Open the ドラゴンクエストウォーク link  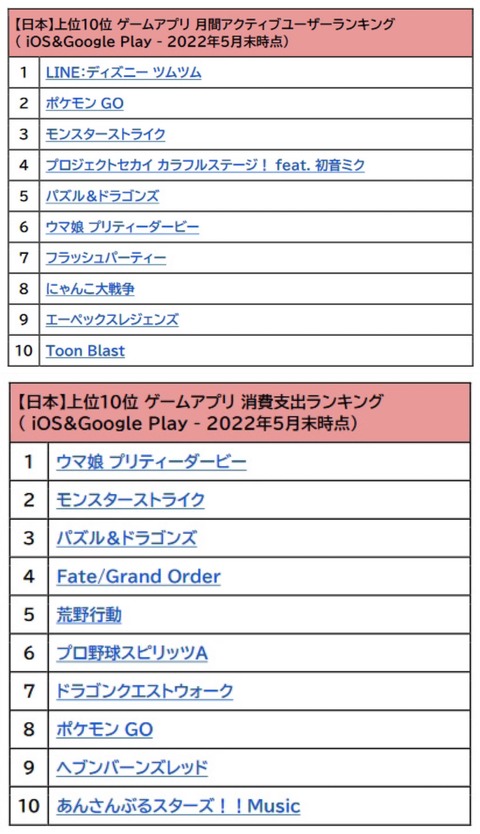(x=145, y=691)
